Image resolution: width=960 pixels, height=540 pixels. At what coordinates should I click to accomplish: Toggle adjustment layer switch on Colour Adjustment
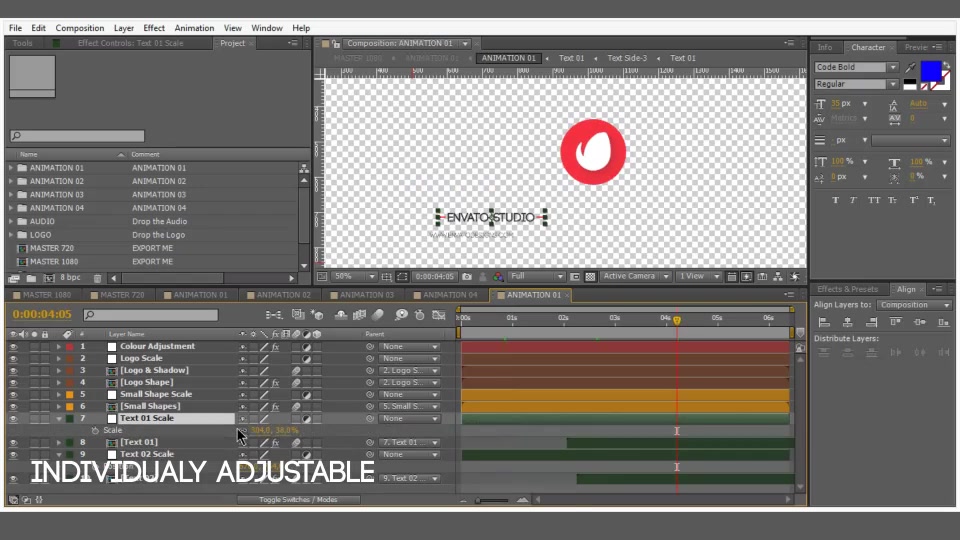[306, 347]
